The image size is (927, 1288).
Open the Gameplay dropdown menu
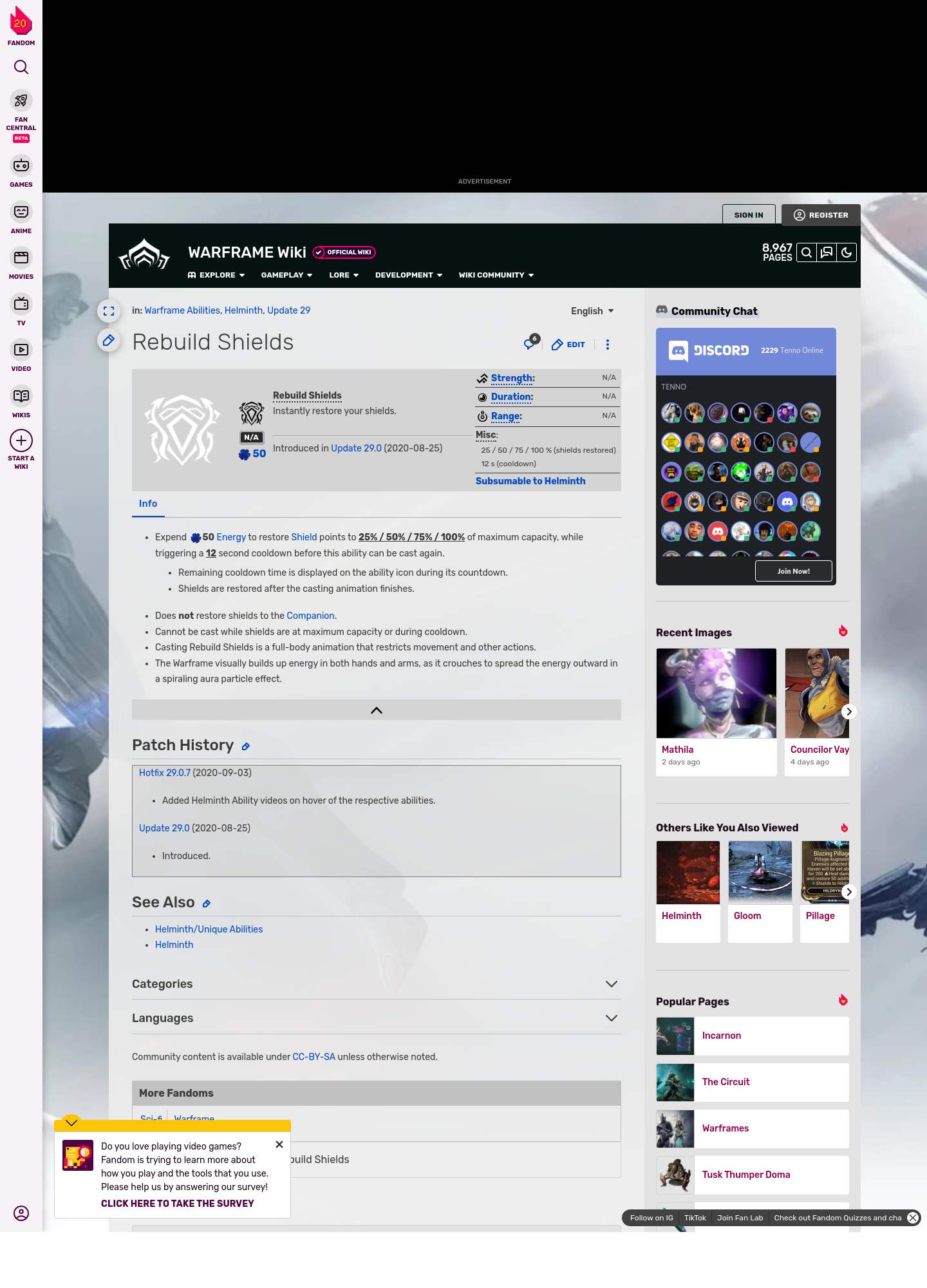[286, 275]
